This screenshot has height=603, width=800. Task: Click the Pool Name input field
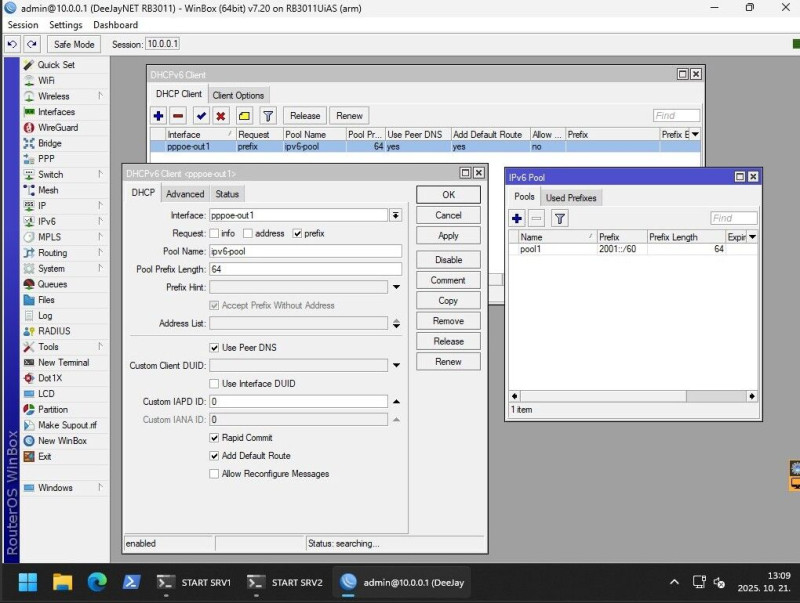click(x=306, y=251)
